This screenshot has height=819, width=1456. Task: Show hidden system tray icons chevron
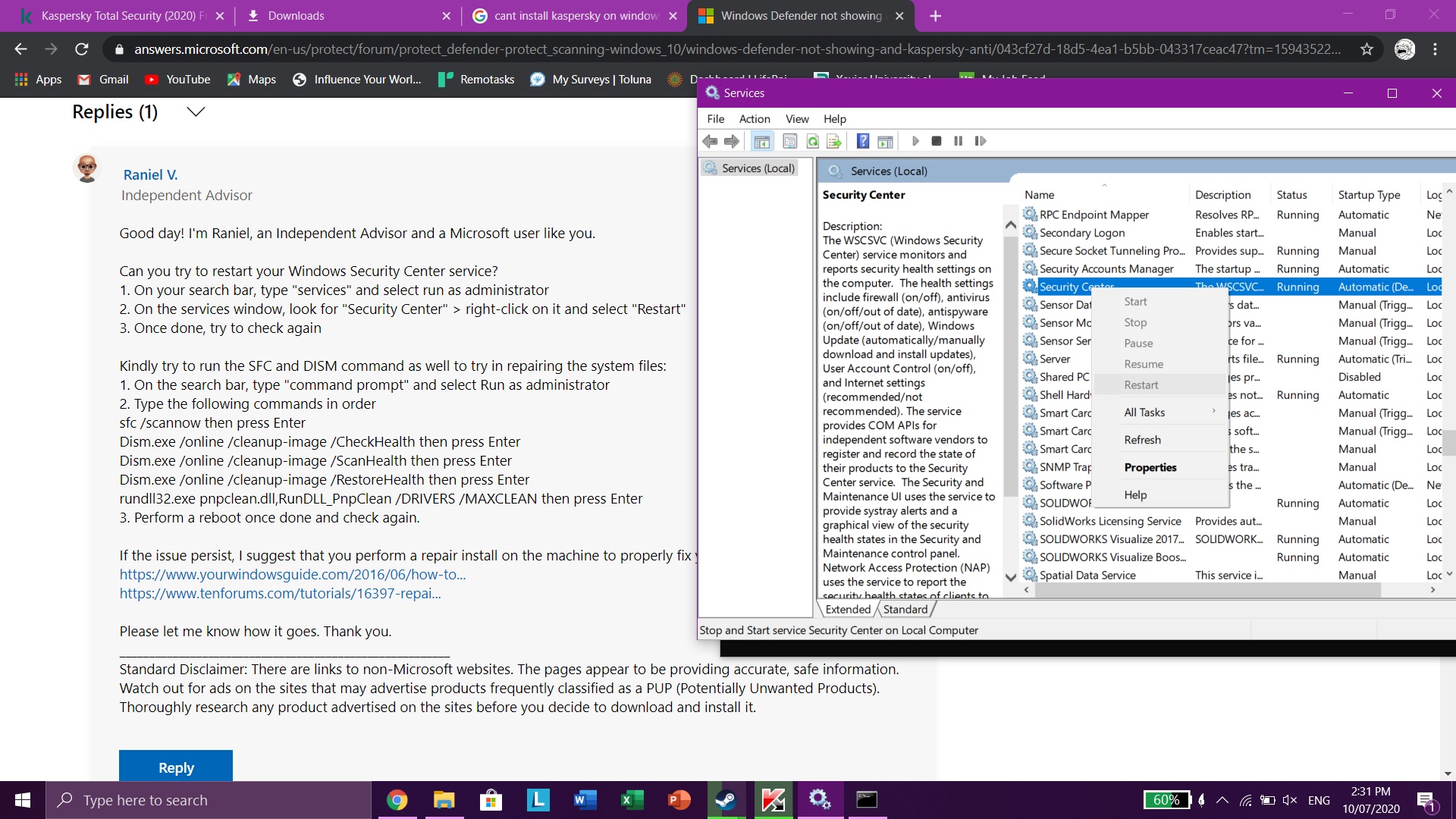pyautogui.click(x=1222, y=800)
